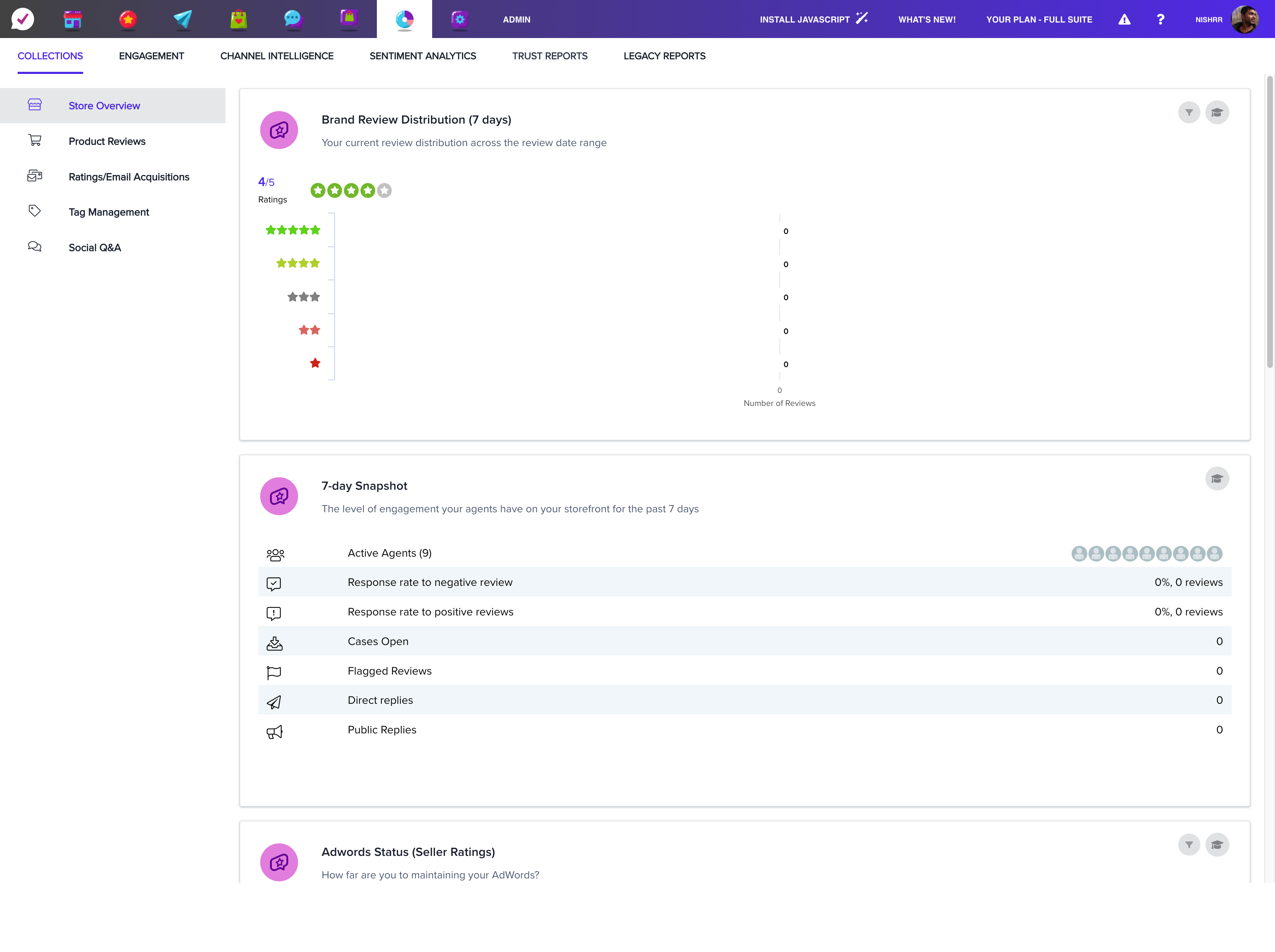Open graduation cap on 7-day Snapshot
This screenshot has width=1275, height=952.
[1217, 478]
